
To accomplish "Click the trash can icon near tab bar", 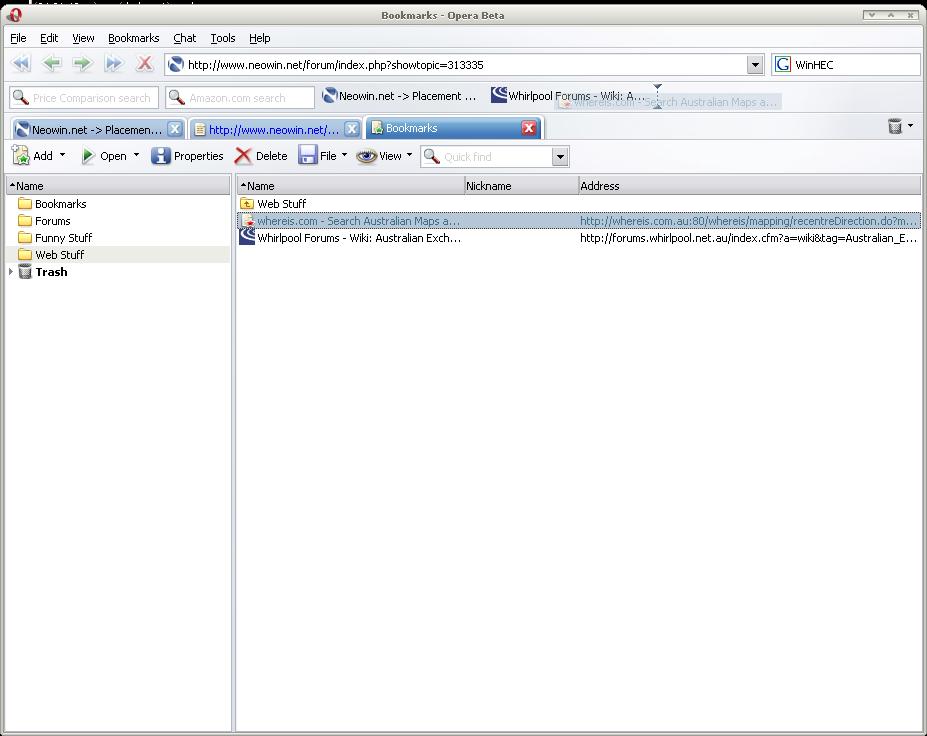I will [x=893, y=126].
